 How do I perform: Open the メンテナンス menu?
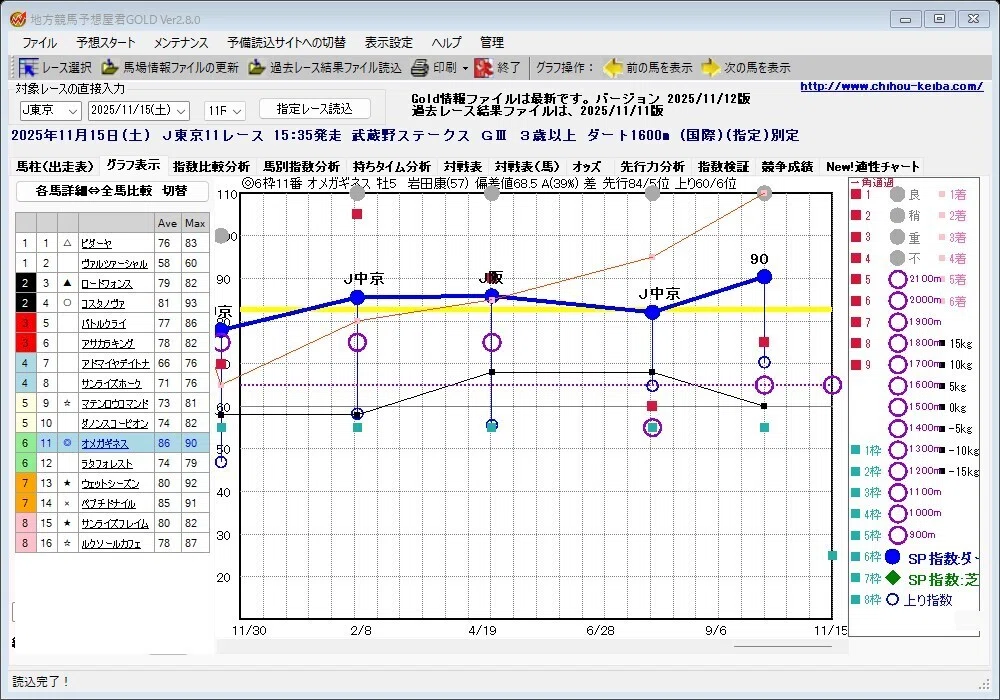[181, 43]
